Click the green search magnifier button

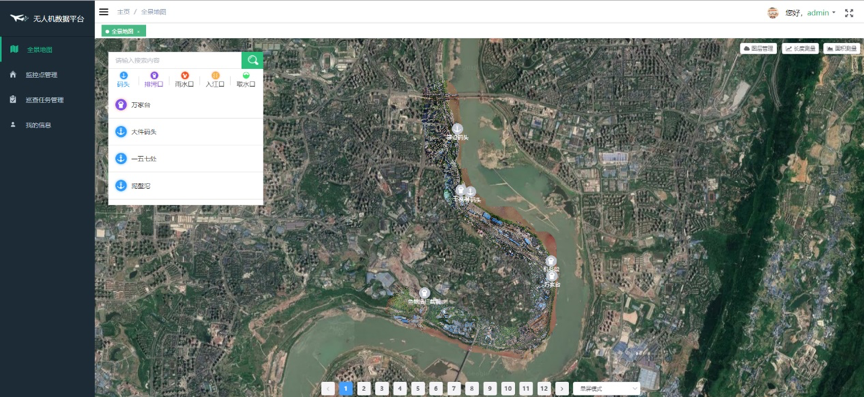252,61
